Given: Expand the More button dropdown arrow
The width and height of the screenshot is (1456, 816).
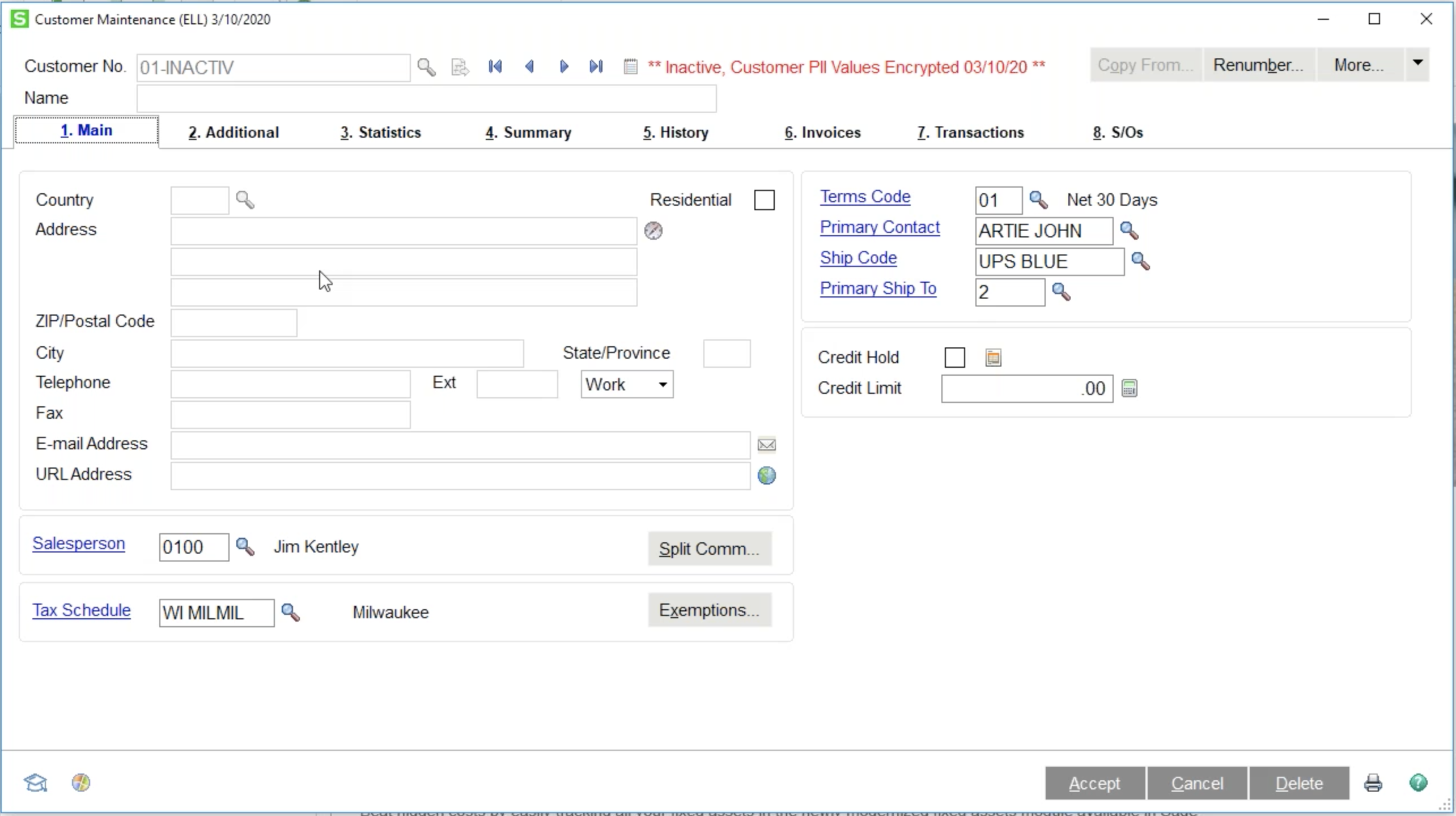Looking at the screenshot, I should (1417, 64).
